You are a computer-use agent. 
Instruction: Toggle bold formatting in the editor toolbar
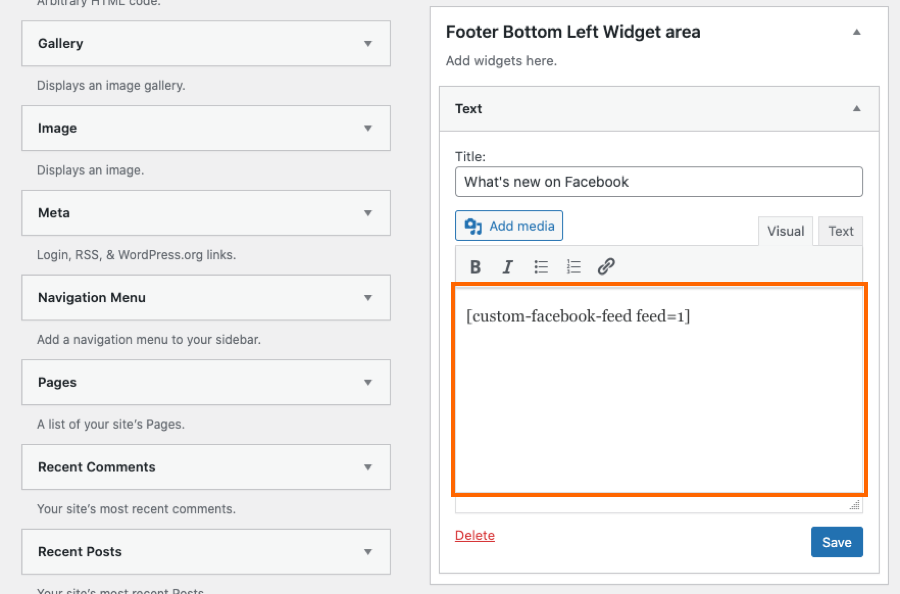476,267
